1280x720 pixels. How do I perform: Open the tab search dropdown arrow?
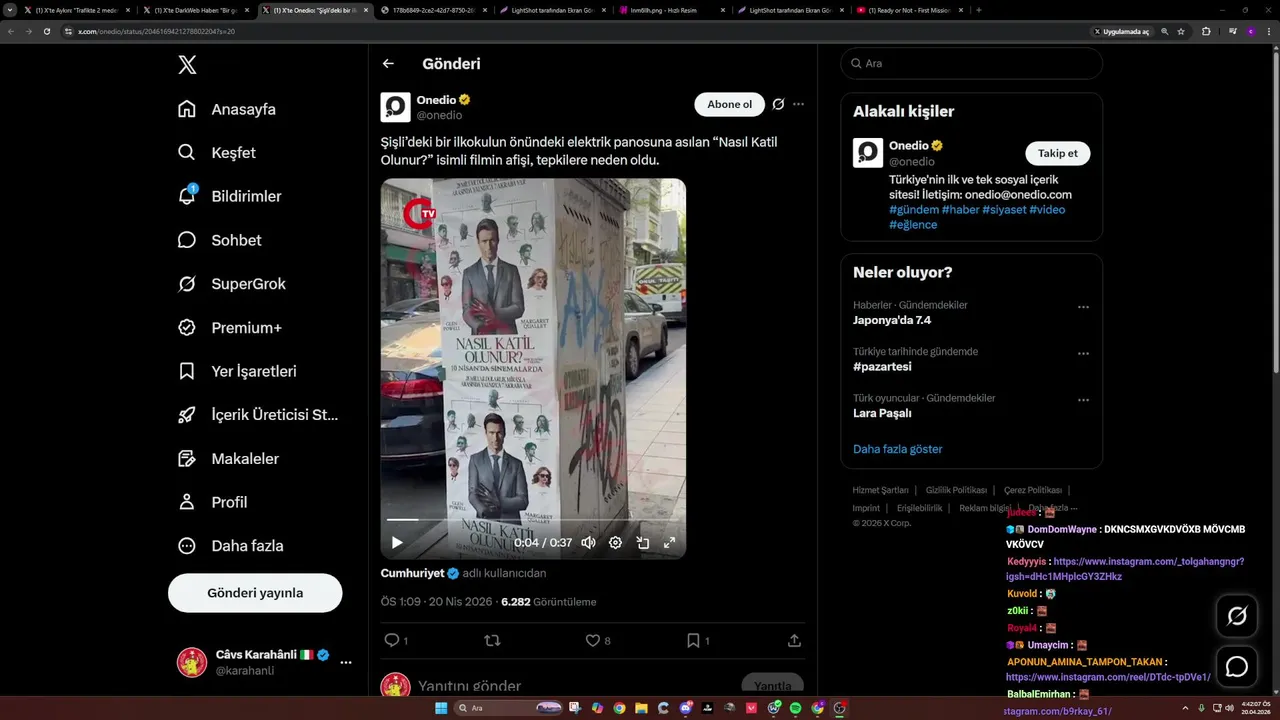coord(11,10)
